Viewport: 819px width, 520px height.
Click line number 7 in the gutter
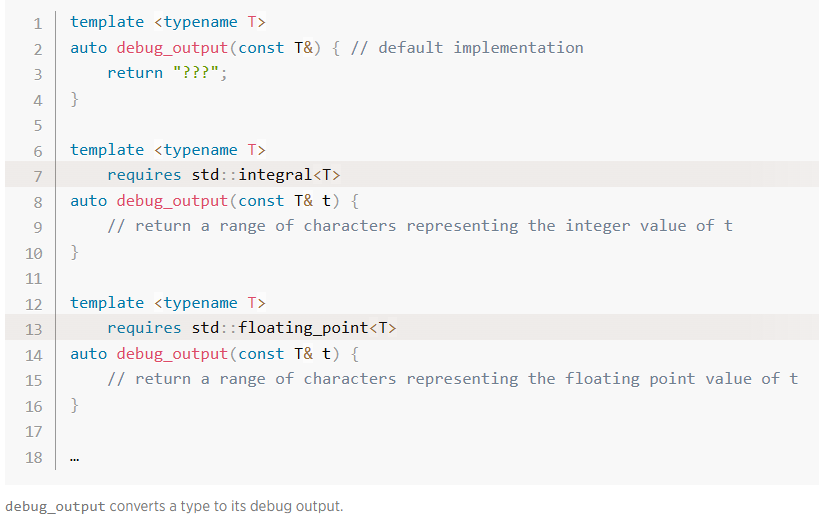(x=38, y=175)
